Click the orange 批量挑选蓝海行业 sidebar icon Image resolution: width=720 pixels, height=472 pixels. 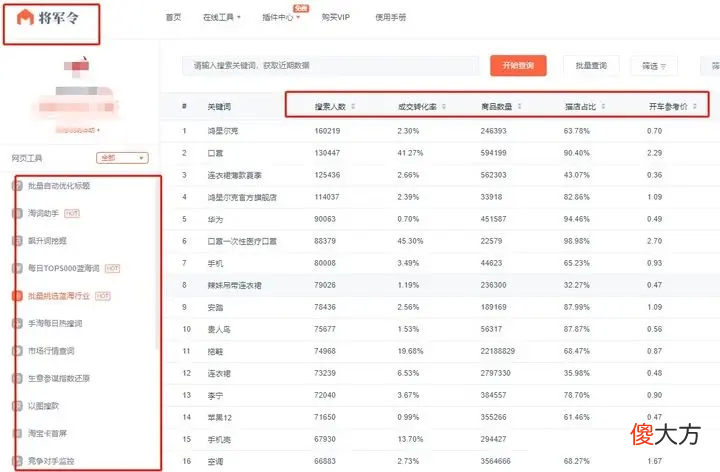[17, 296]
